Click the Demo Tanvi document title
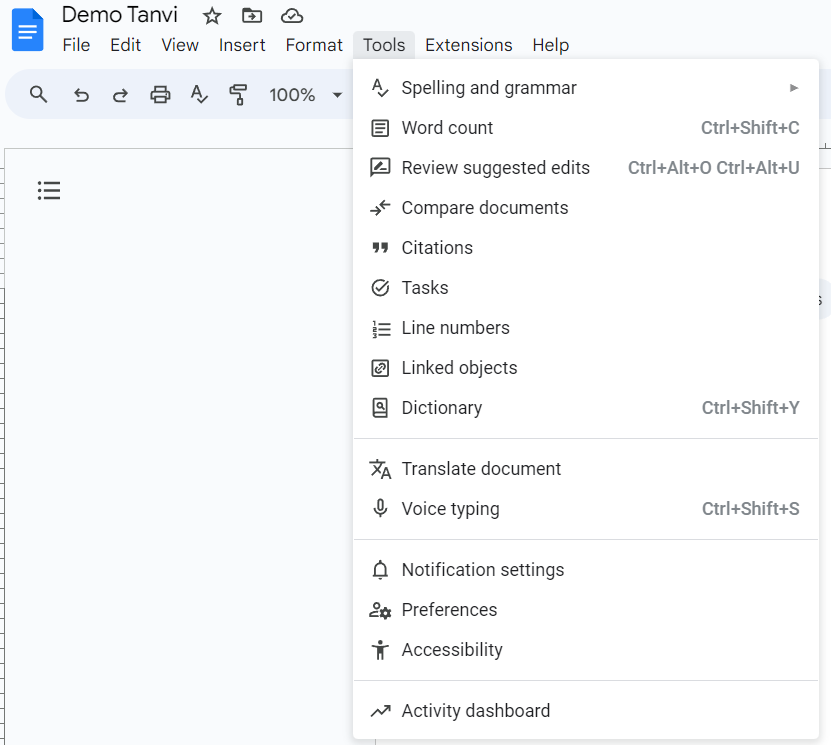The height and width of the screenshot is (745, 831). click(120, 15)
